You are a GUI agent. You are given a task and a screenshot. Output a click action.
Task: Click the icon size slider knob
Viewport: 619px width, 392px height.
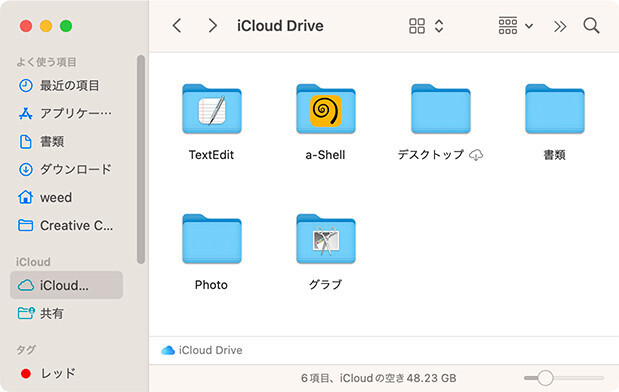(545, 378)
